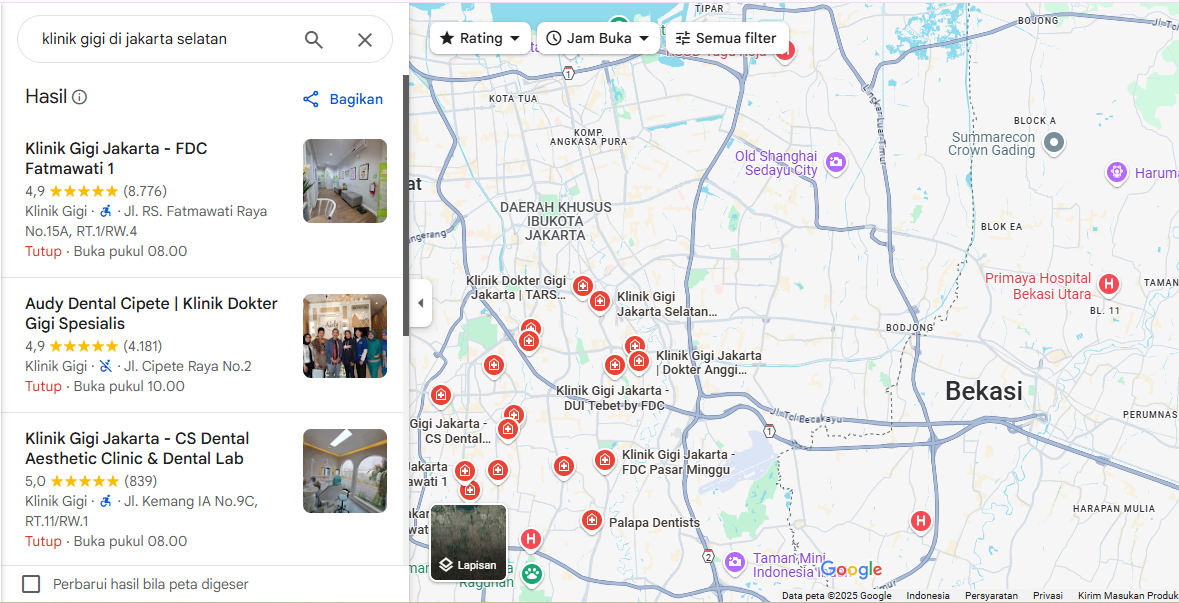Click the Summarecon Crown Gading marker
The image size is (1179, 603).
coord(1054,142)
